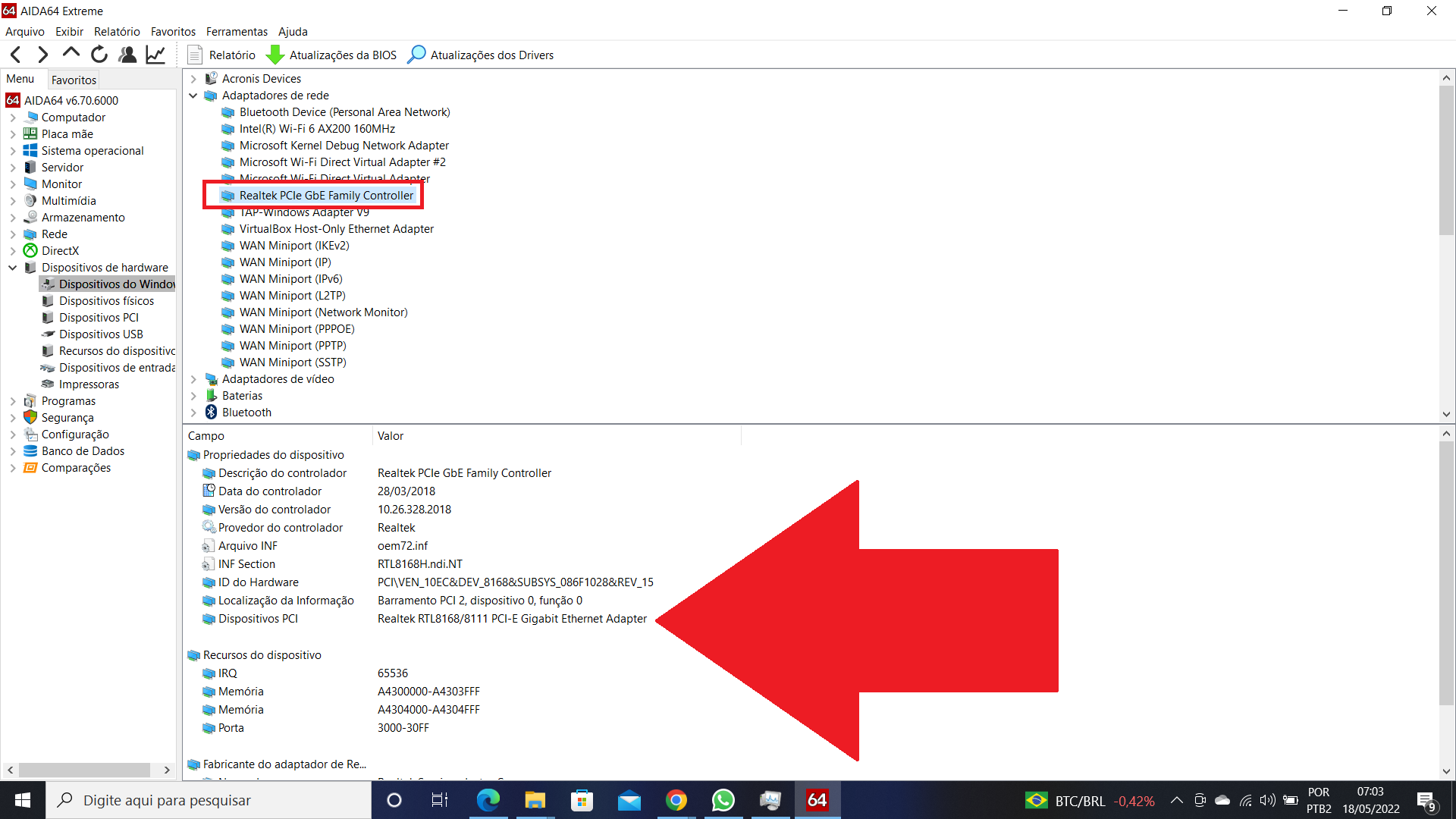Screen dimensions: 1456x819
Task: Select WAN Miniport (PPPOE) entry
Action: 297,329
